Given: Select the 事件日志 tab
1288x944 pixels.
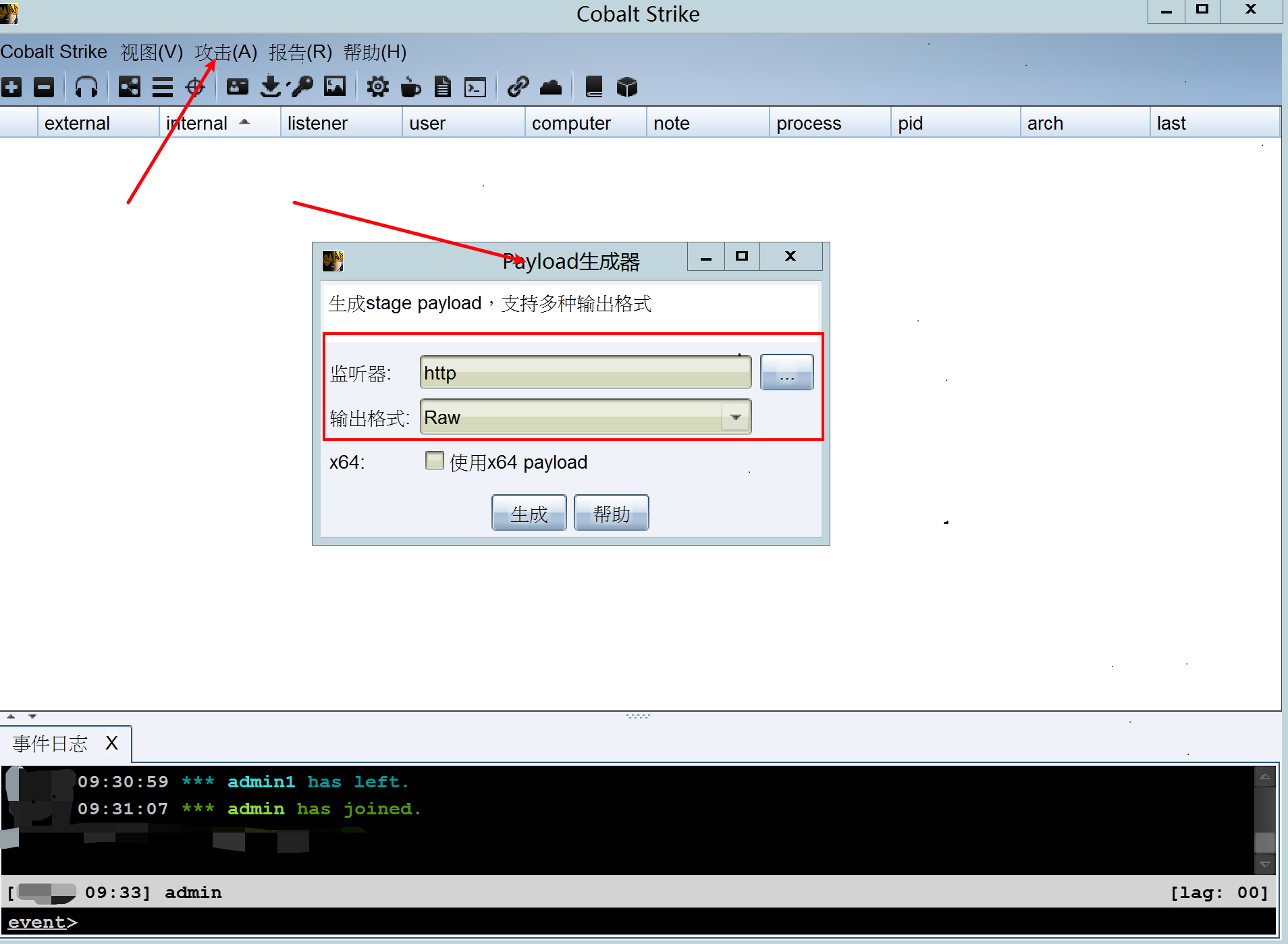Looking at the screenshot, I should 51,744.
